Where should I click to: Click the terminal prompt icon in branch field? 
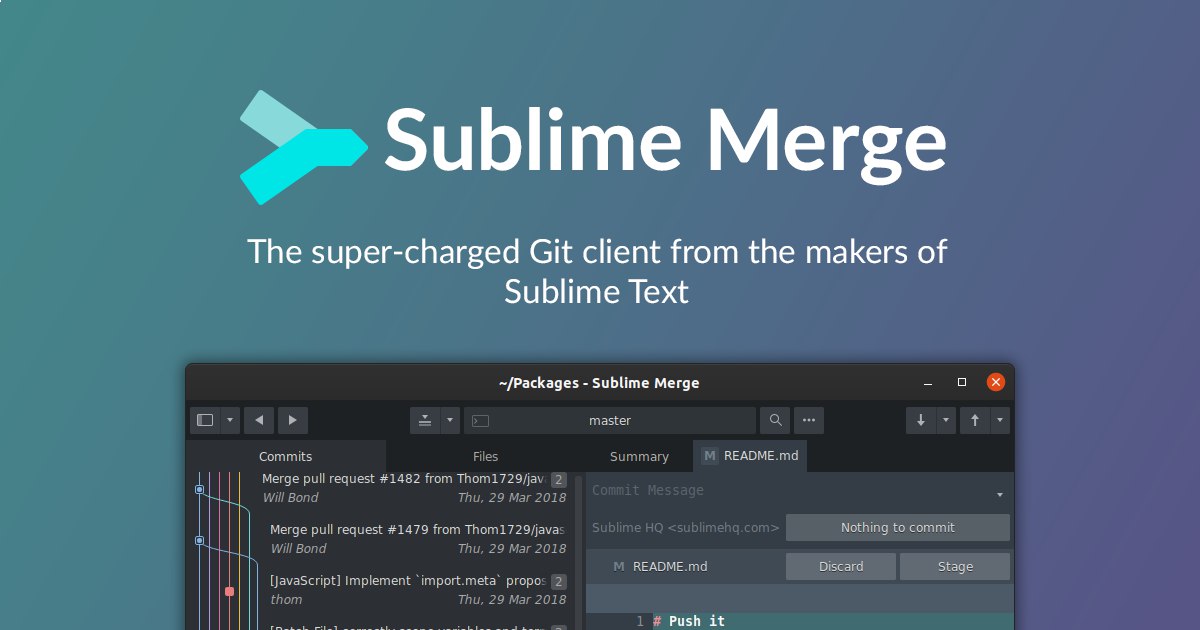point(480,421)
